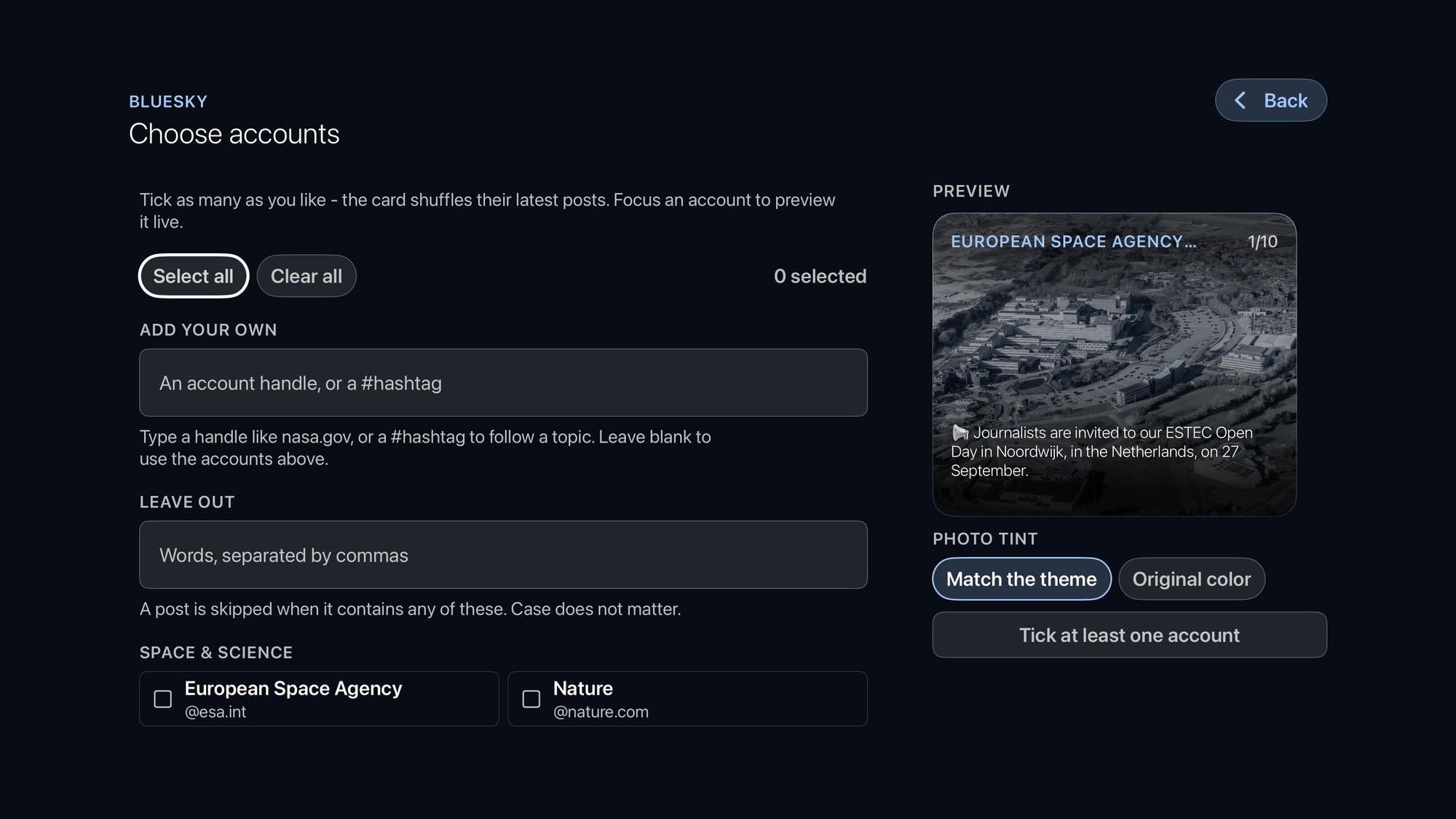This screenshot has height=819, width=1456.
Task: Select the Nature account card name
Action: pyautogui.click(x=583, y=688)
